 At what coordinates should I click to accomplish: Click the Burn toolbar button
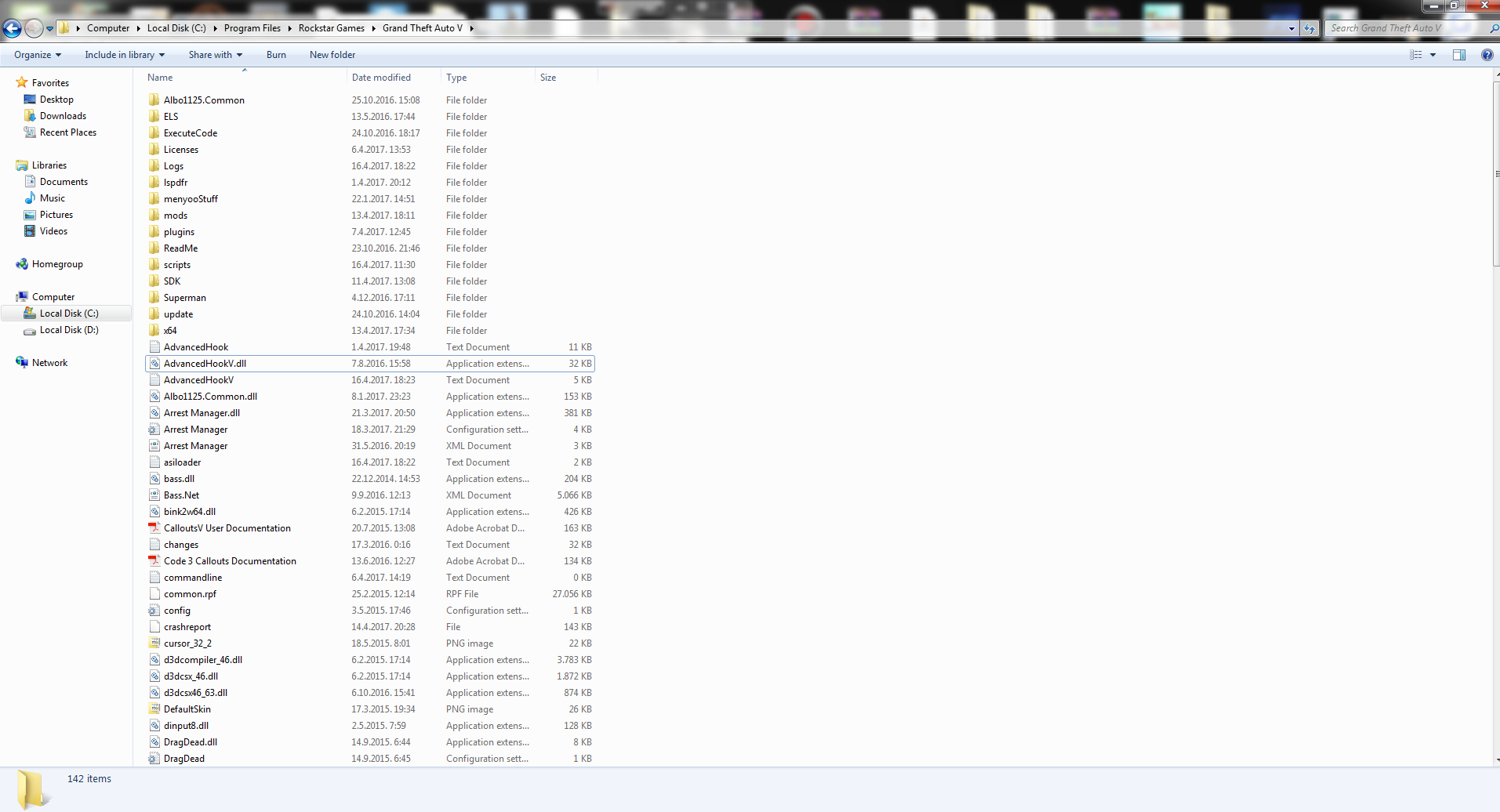coord(276,55)
